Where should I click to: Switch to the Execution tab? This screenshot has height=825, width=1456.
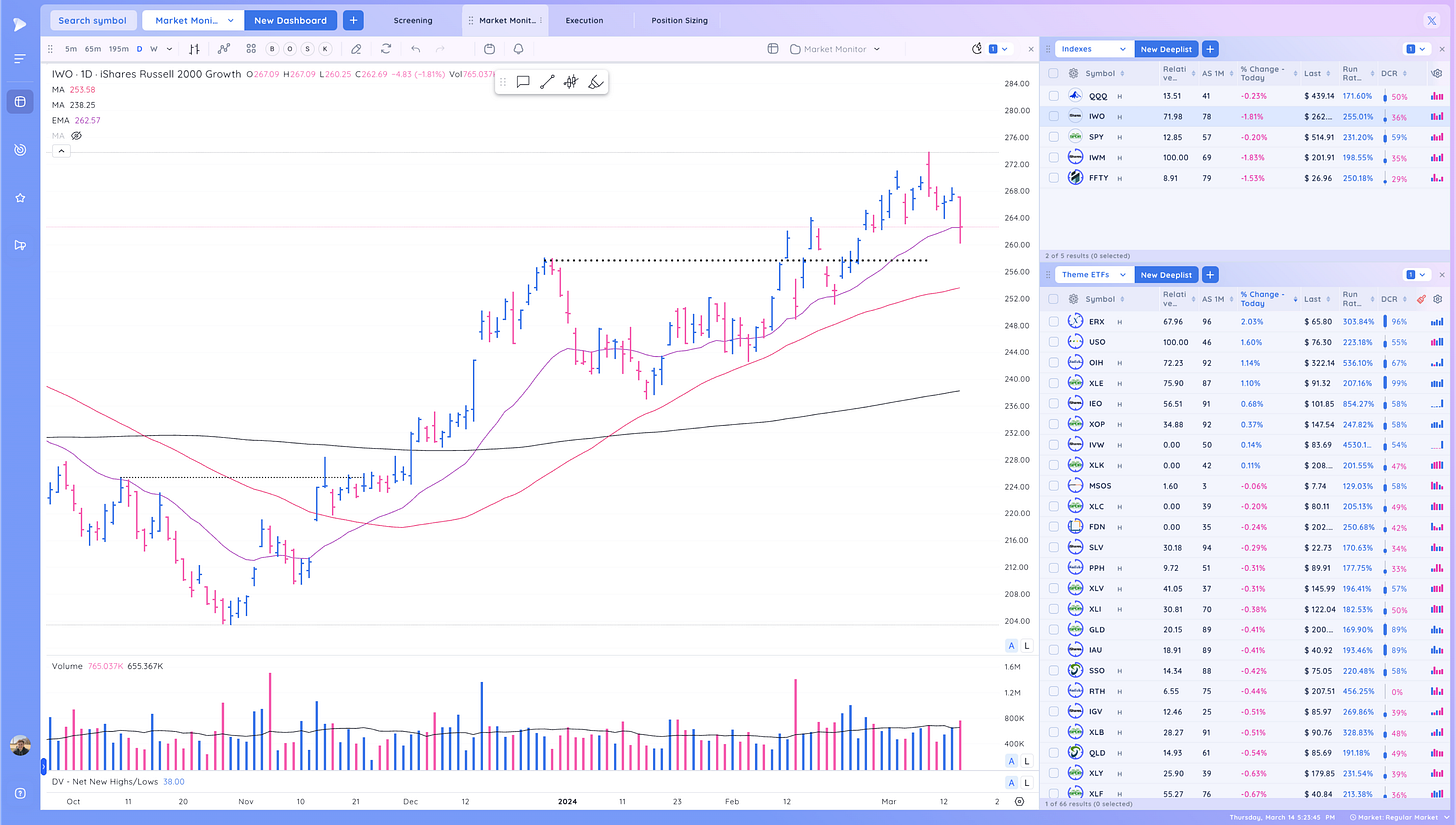pos(584,20)
